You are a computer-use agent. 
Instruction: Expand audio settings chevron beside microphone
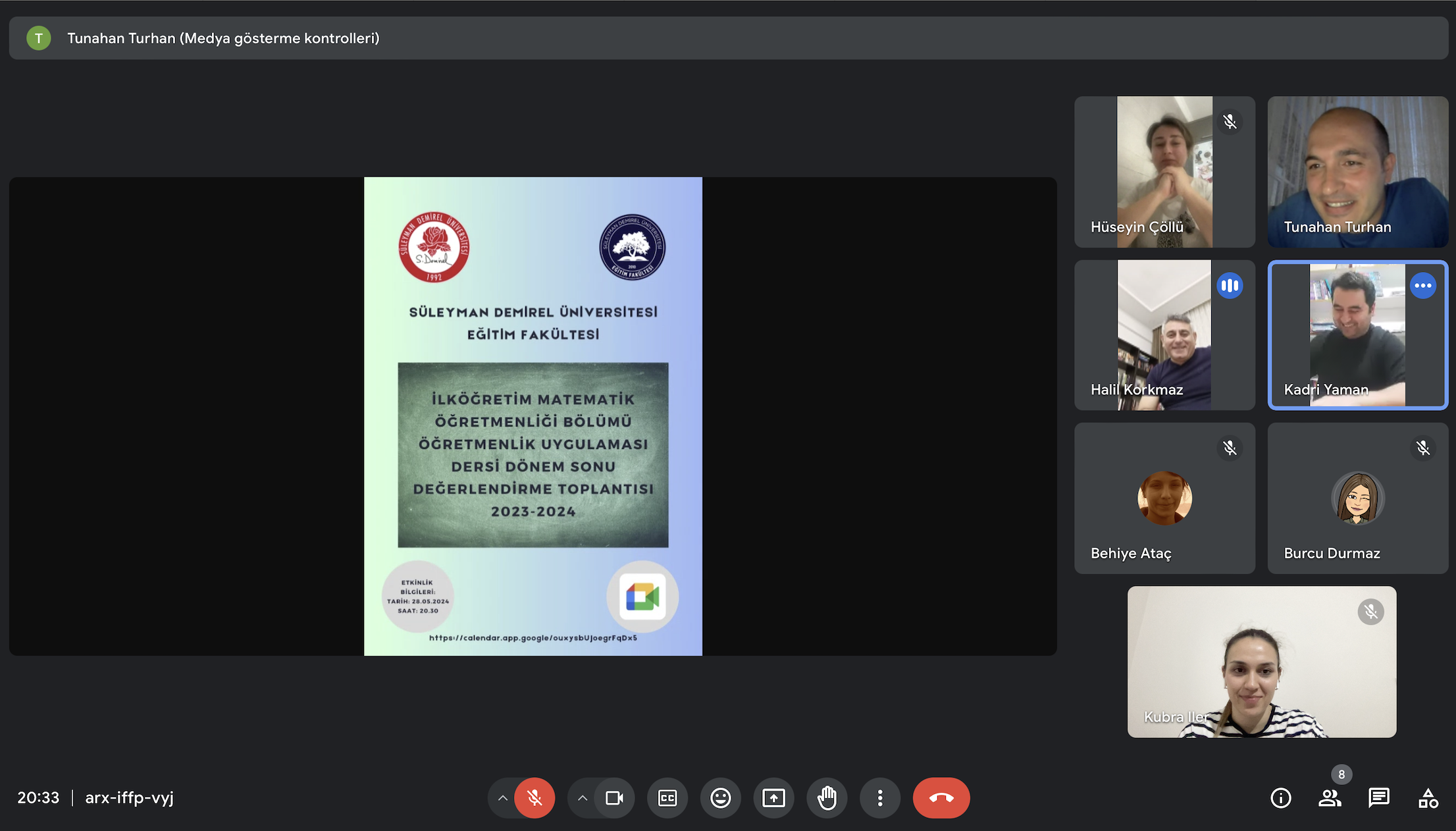coord(503,798)
